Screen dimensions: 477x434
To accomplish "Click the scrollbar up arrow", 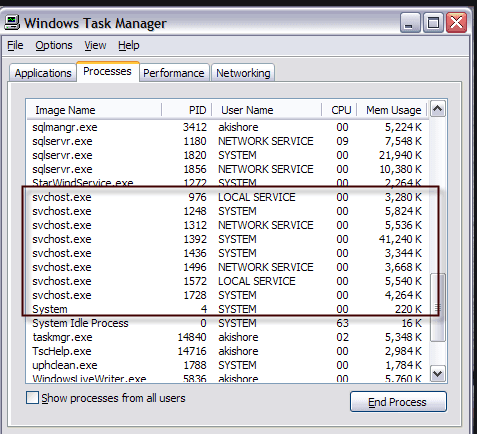I will click(437, 109).
